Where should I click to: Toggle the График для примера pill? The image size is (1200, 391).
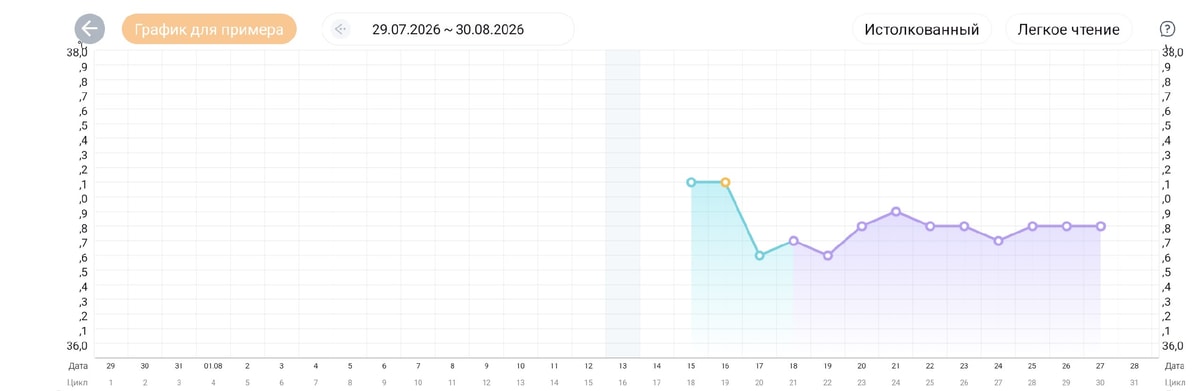pos(209,29)
